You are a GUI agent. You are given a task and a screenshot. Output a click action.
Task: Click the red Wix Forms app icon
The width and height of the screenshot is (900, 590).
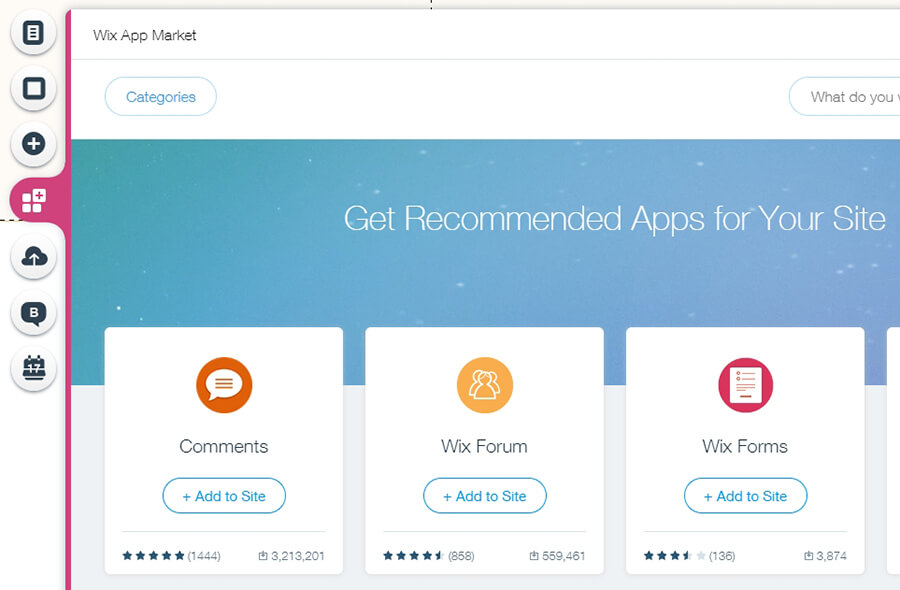[x=745, y=385]
